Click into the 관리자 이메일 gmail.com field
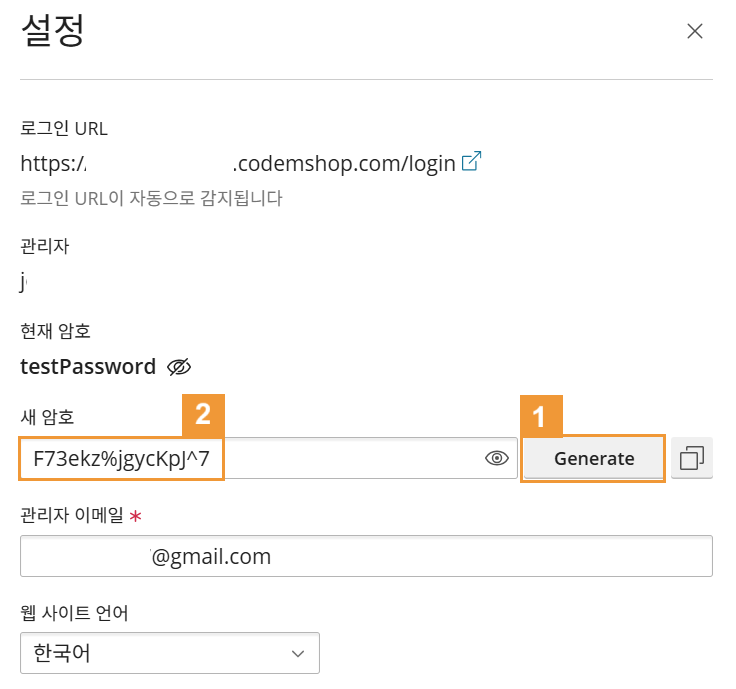Viewport: 736px width, 689px height. pyautogui.click(x=365, y=556)
